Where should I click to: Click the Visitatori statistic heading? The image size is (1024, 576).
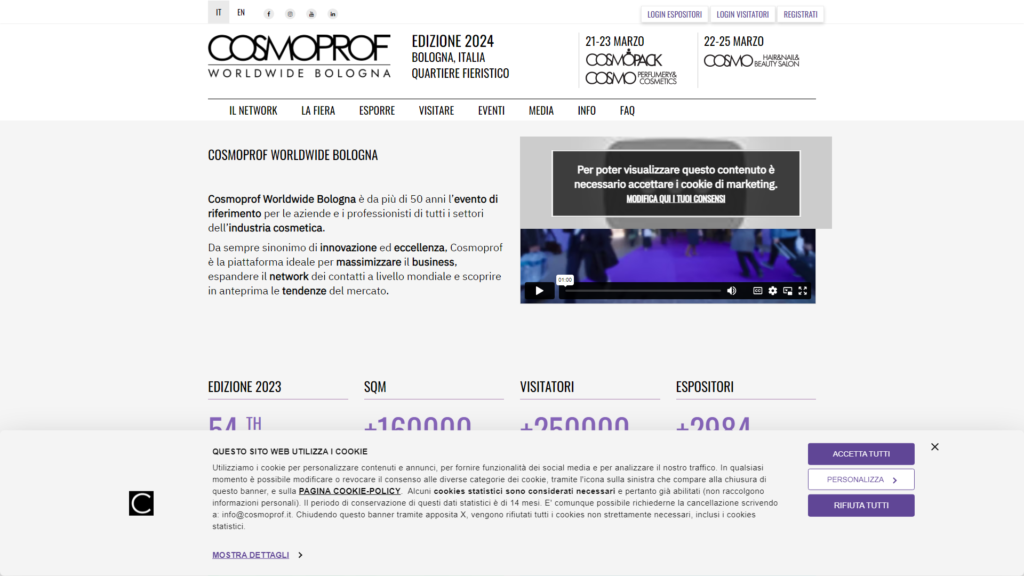point(547,387)
